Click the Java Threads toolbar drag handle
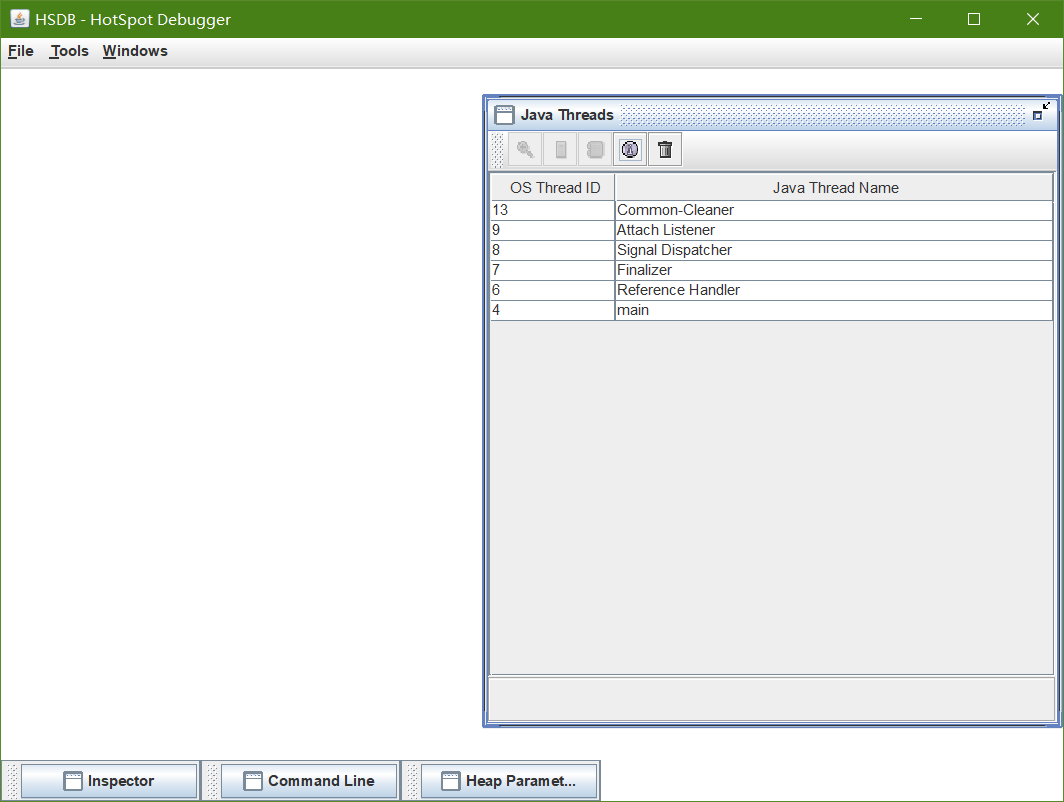This screenshot has height=802, width=1064. 497,149
